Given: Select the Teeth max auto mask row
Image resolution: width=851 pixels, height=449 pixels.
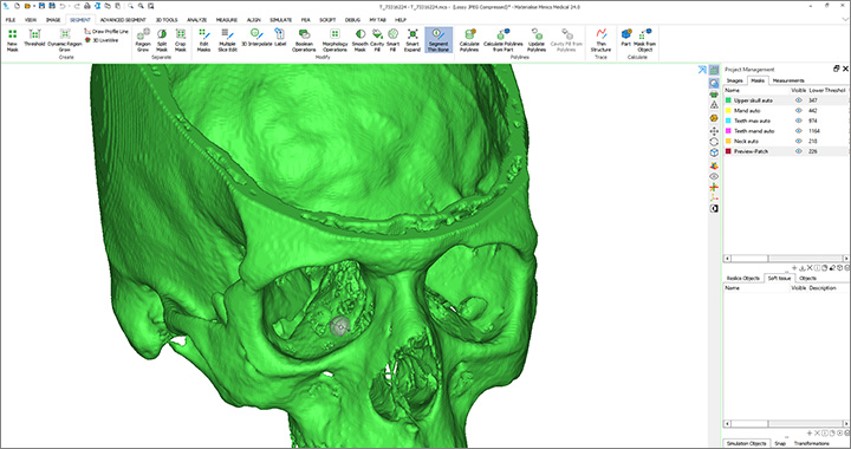Looking at the screenshot, I should 785,121.
